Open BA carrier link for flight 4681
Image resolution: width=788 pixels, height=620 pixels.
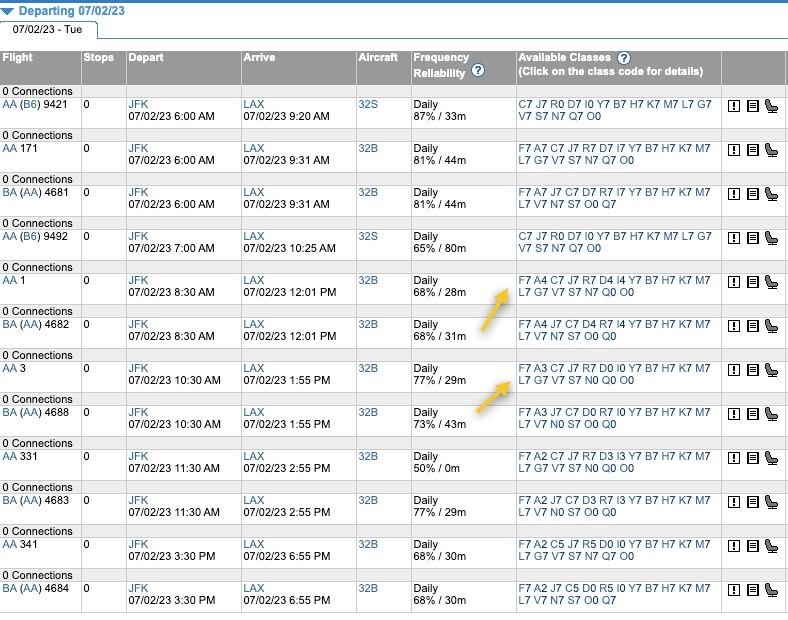tap(10, 192)
